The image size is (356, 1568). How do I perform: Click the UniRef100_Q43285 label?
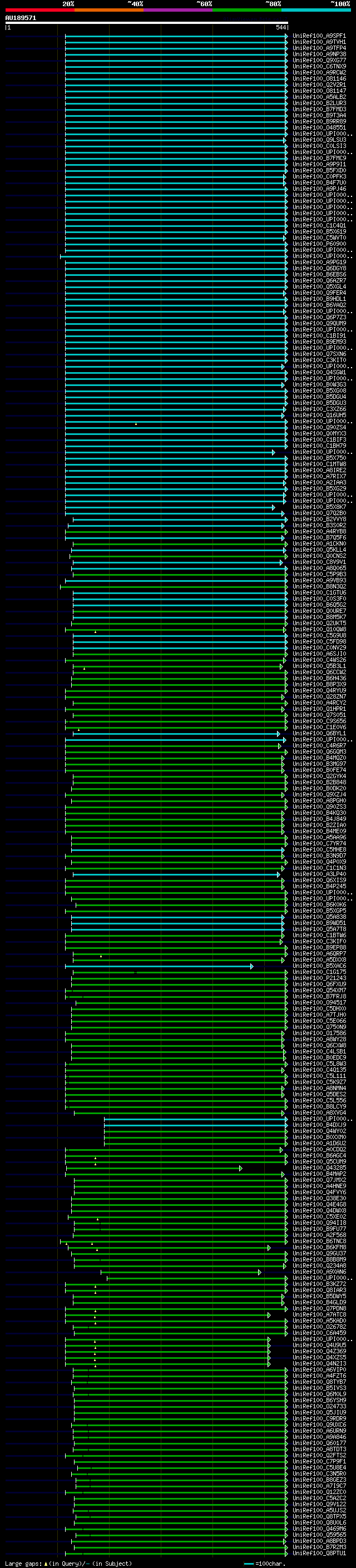click(319, 1168)
